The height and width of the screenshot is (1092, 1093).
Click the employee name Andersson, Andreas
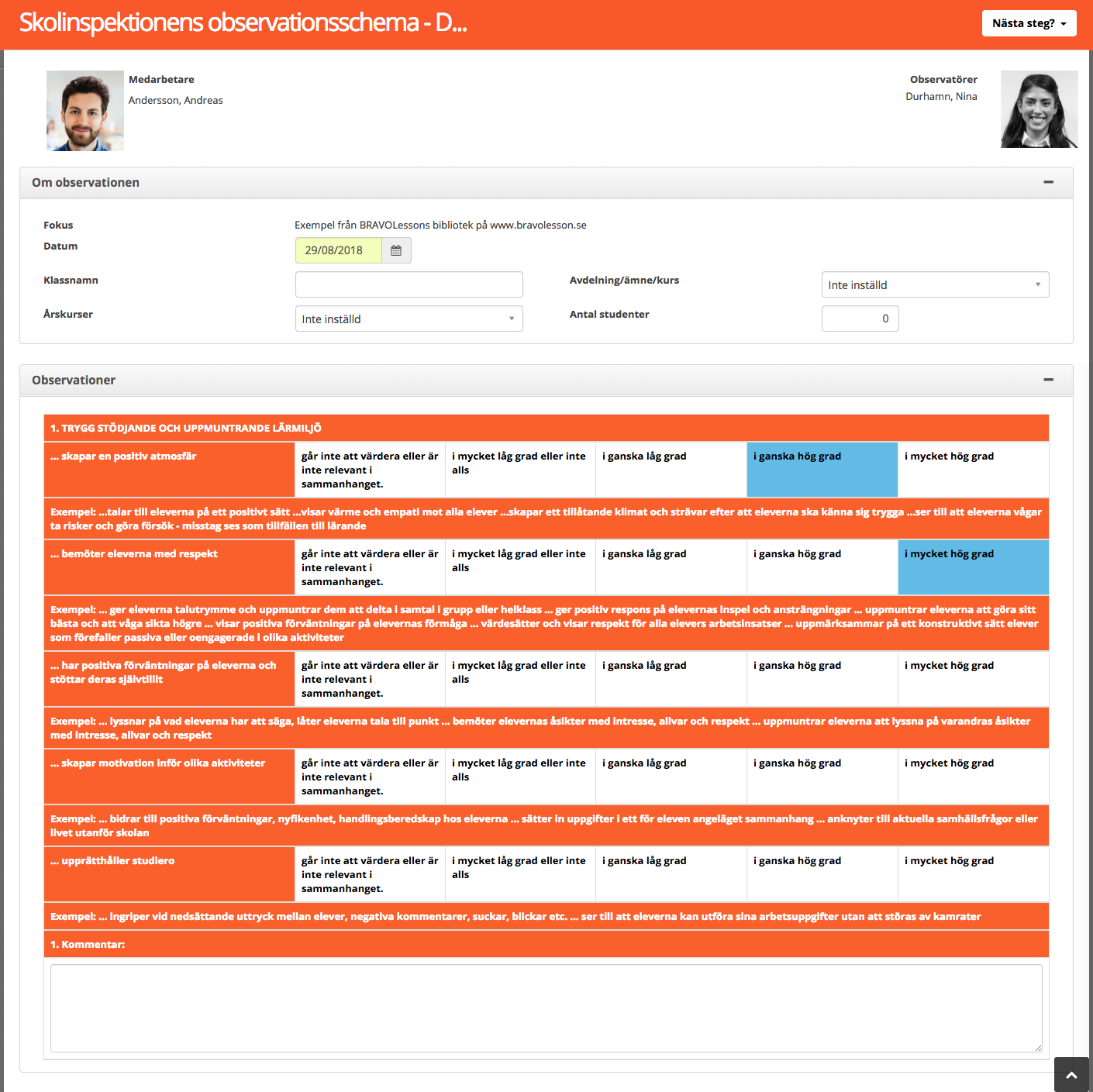click(176, 100)
